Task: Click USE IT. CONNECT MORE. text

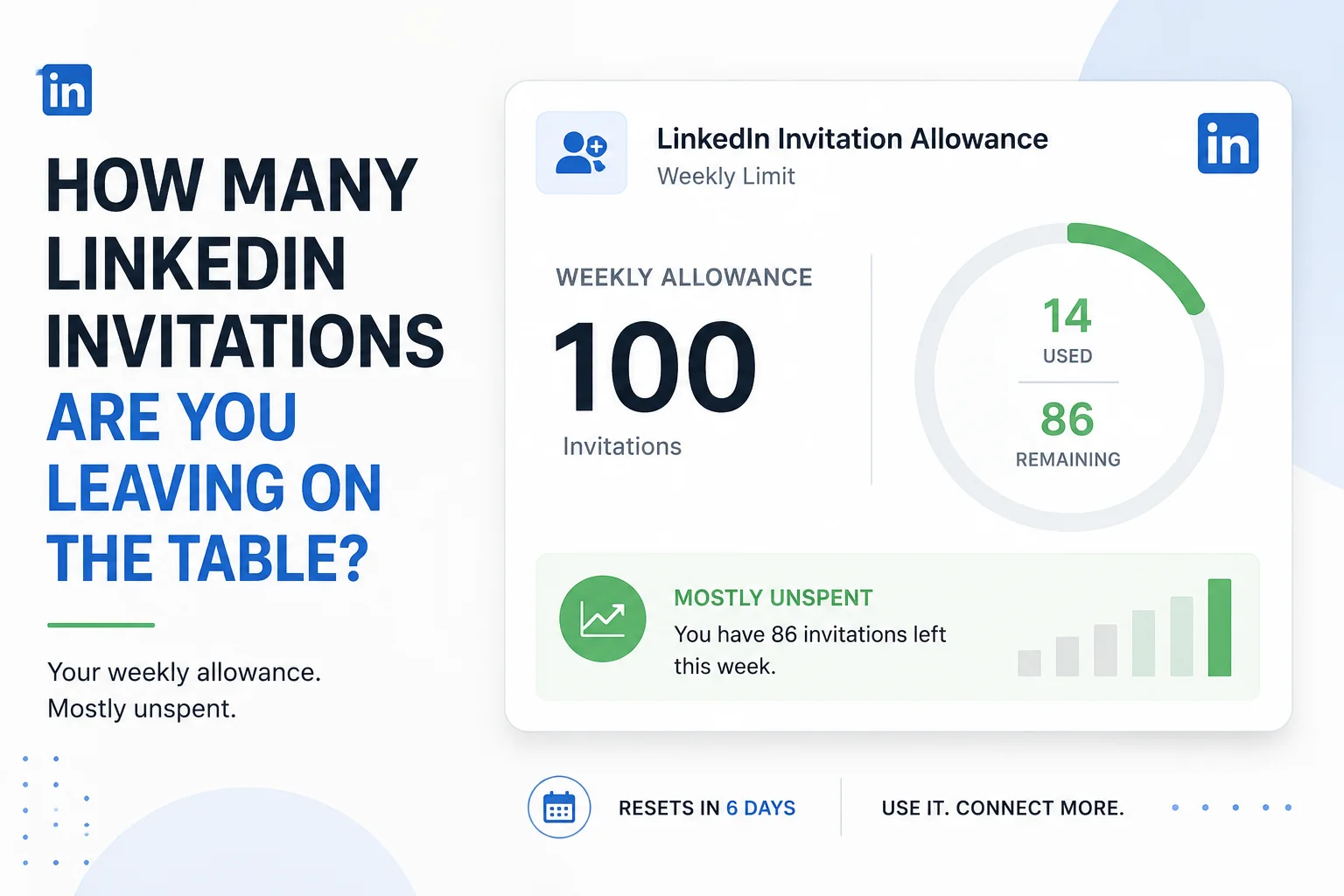Action: click(x=1003, y=808)
